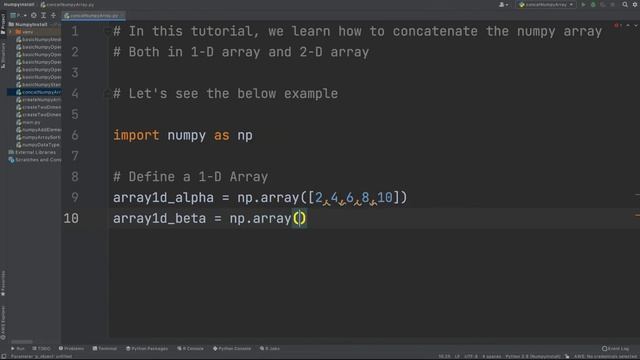Click fold marker on line 4
The height and width of the screenshot is (360, 640).
pos(107,93)
